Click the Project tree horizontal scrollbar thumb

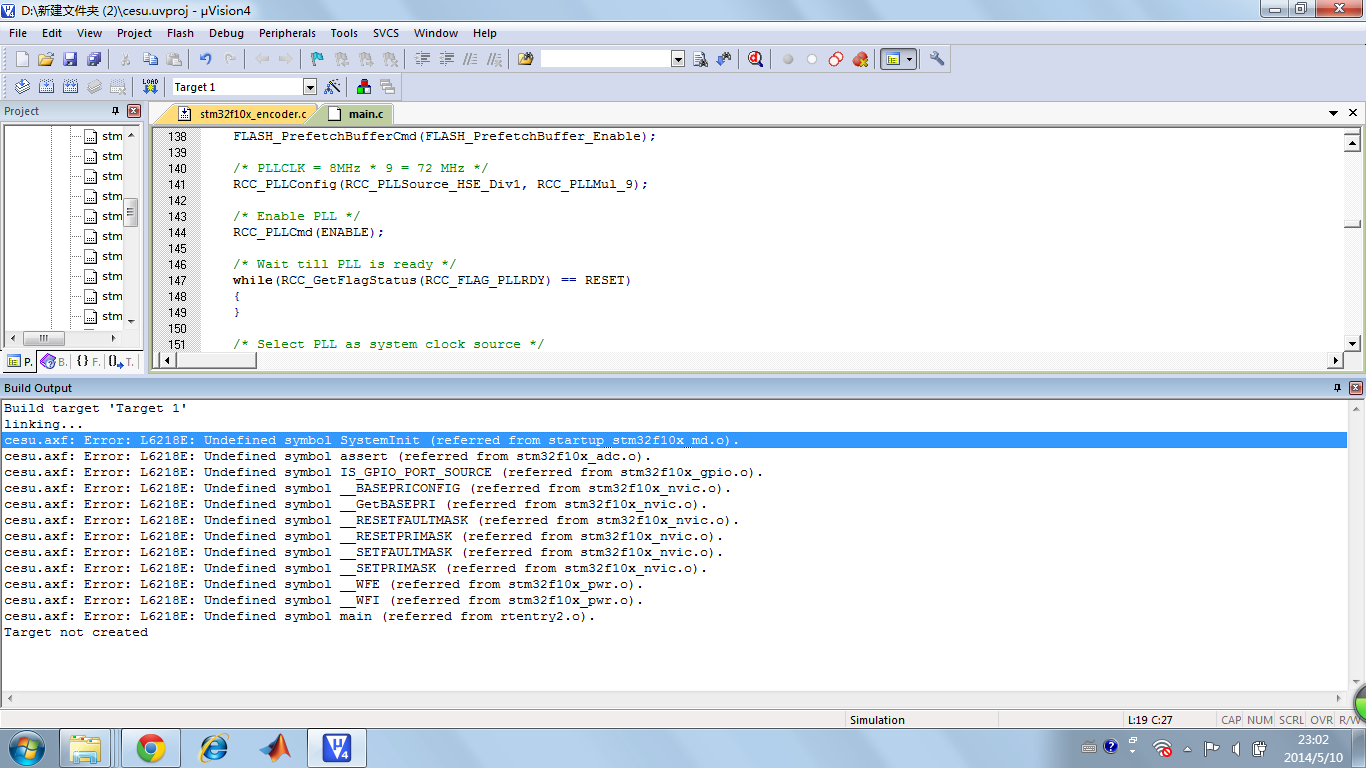click(x=43, y=338)
